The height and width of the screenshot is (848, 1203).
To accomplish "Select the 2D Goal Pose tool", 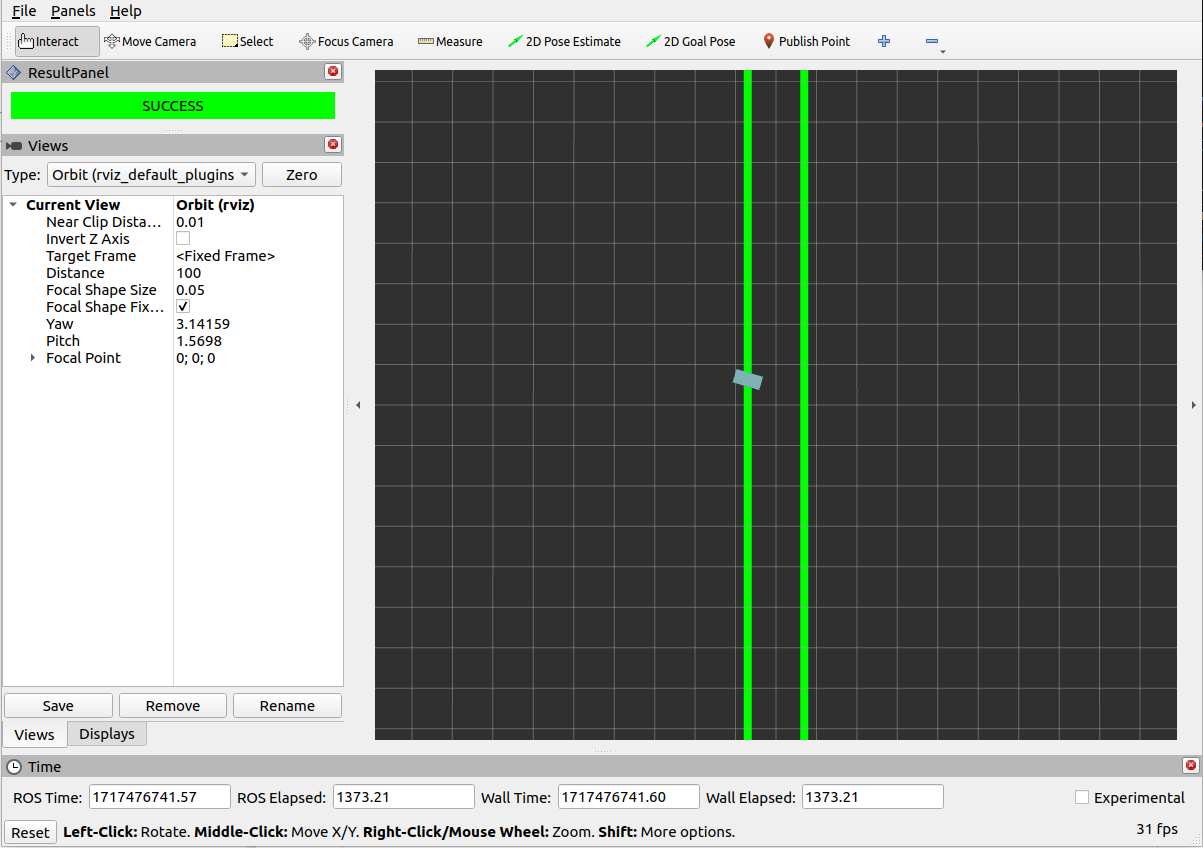I will tap(690, 41).
